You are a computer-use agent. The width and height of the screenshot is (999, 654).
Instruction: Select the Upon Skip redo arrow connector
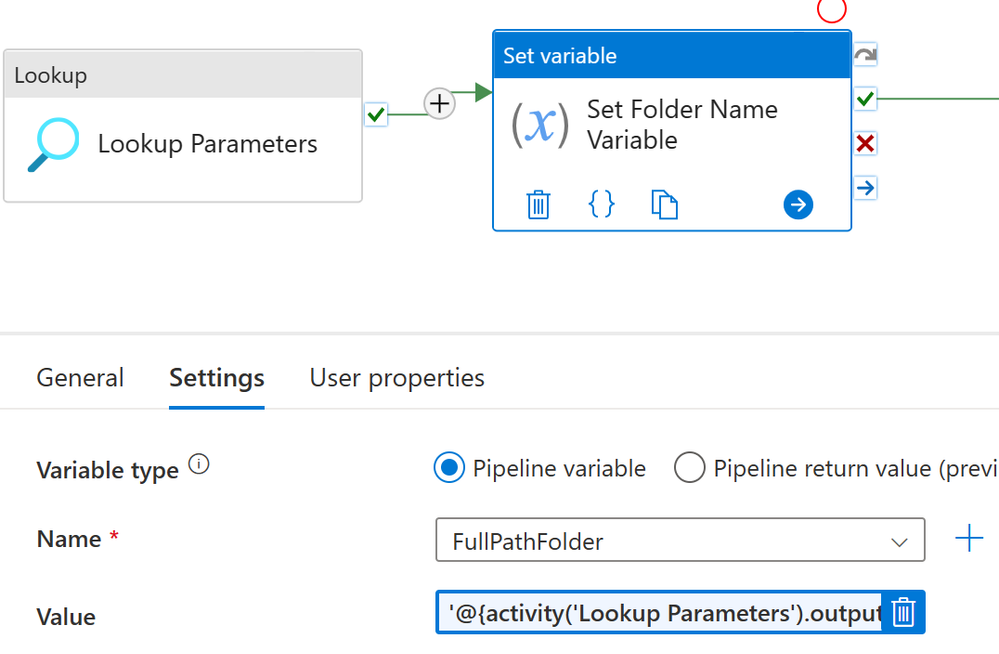(865, 55)
